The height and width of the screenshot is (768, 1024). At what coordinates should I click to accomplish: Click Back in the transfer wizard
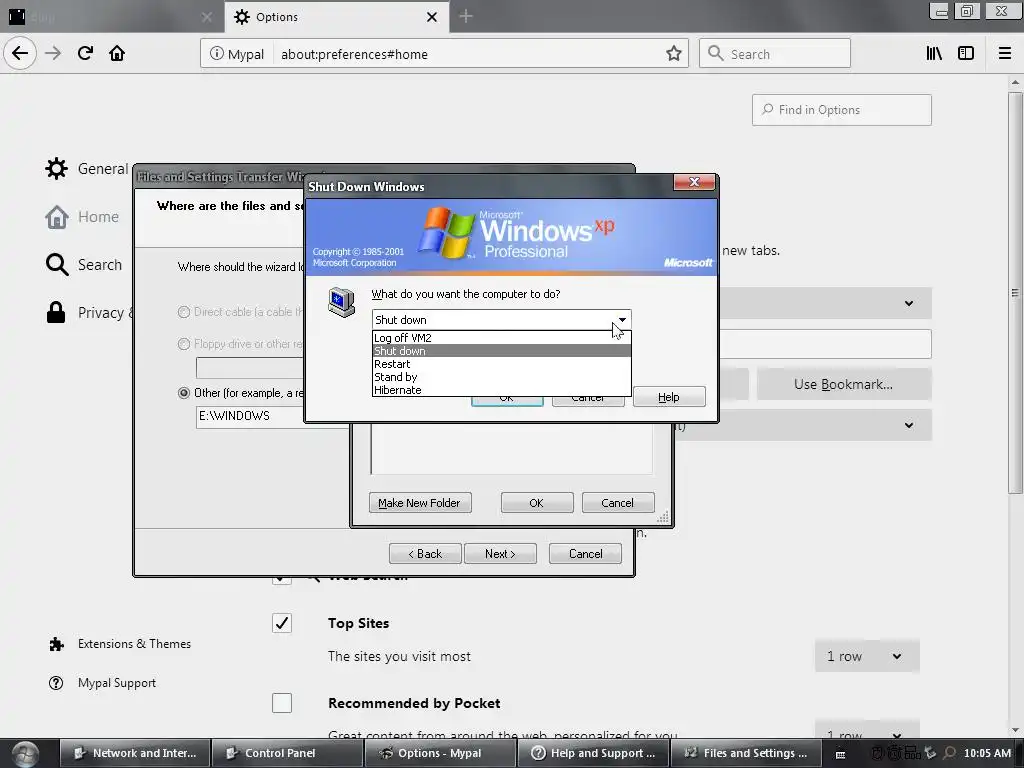[425, 554]
